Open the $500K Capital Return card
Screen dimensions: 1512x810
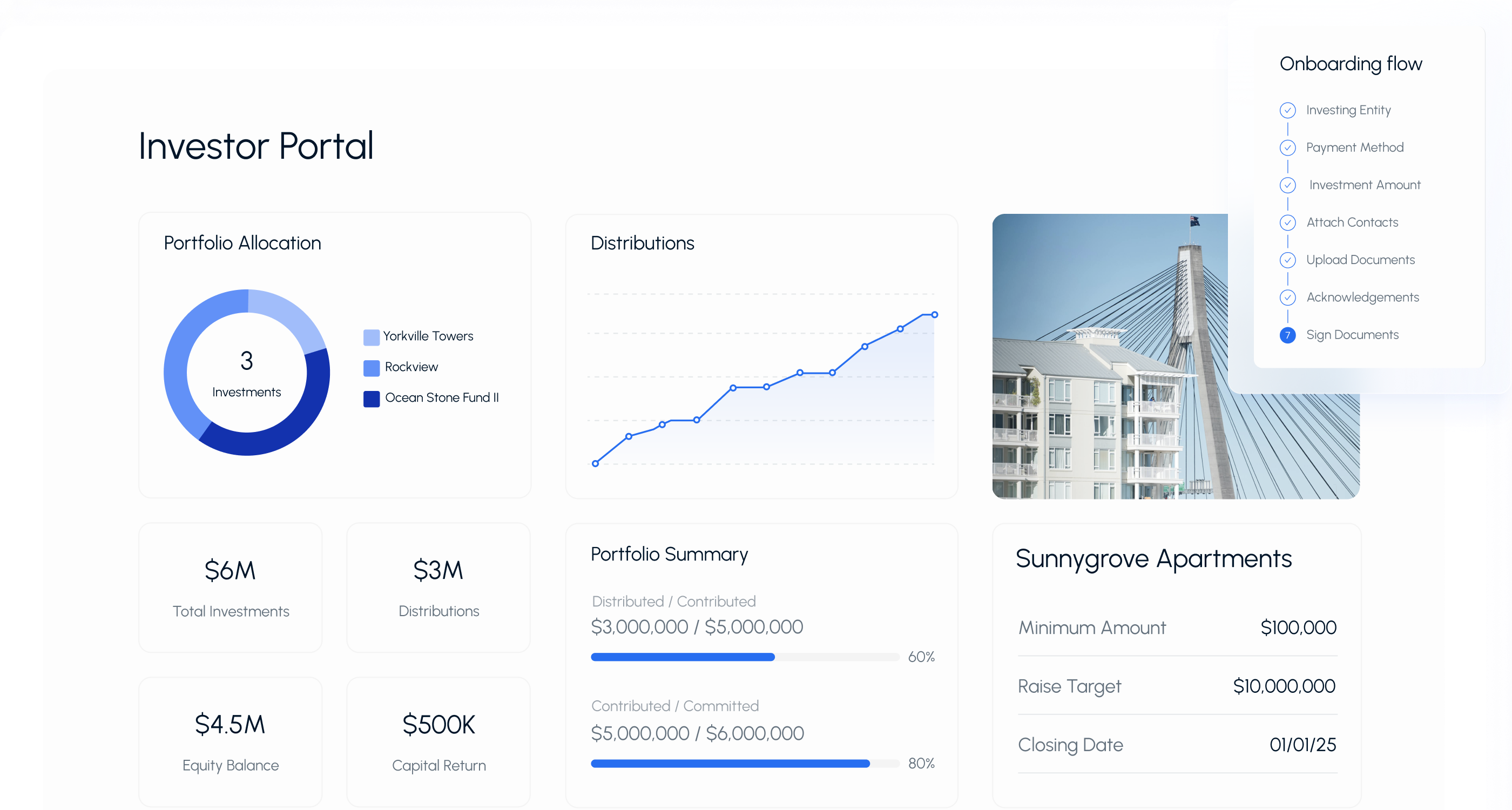(438, 742)
